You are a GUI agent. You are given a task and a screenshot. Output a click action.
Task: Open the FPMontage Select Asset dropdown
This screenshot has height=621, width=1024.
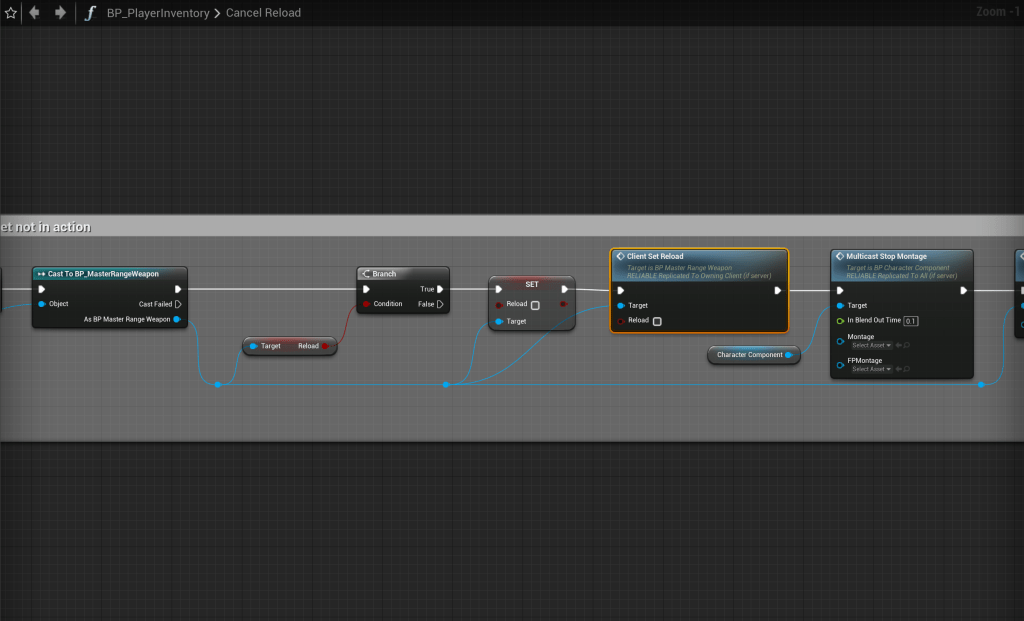coord(871,369)
